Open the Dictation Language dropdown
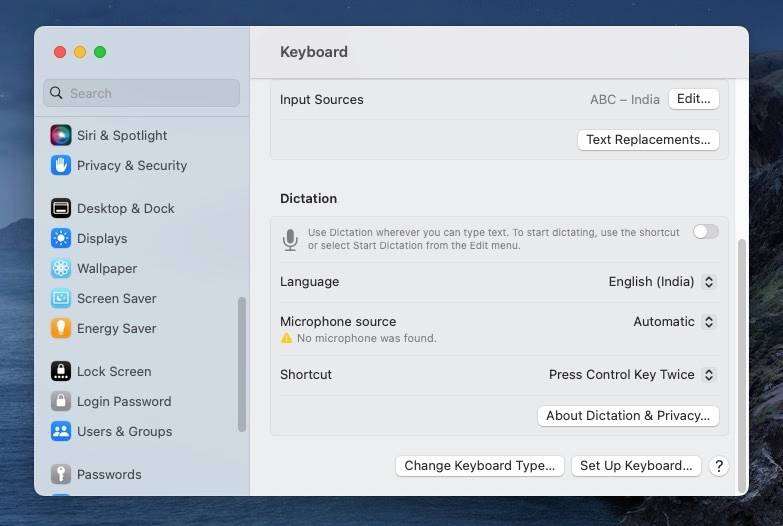This screenshot has width=783, height=526. [662, 282]
